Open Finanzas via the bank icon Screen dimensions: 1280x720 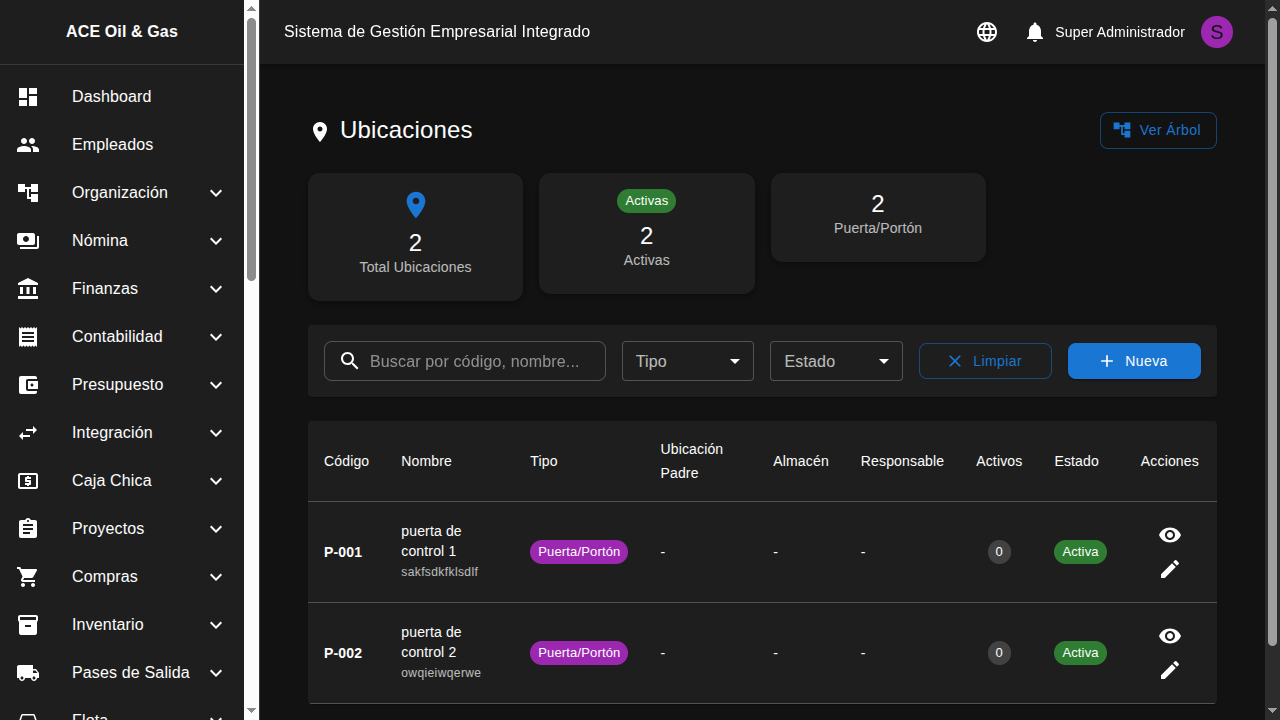click(28, 288)
